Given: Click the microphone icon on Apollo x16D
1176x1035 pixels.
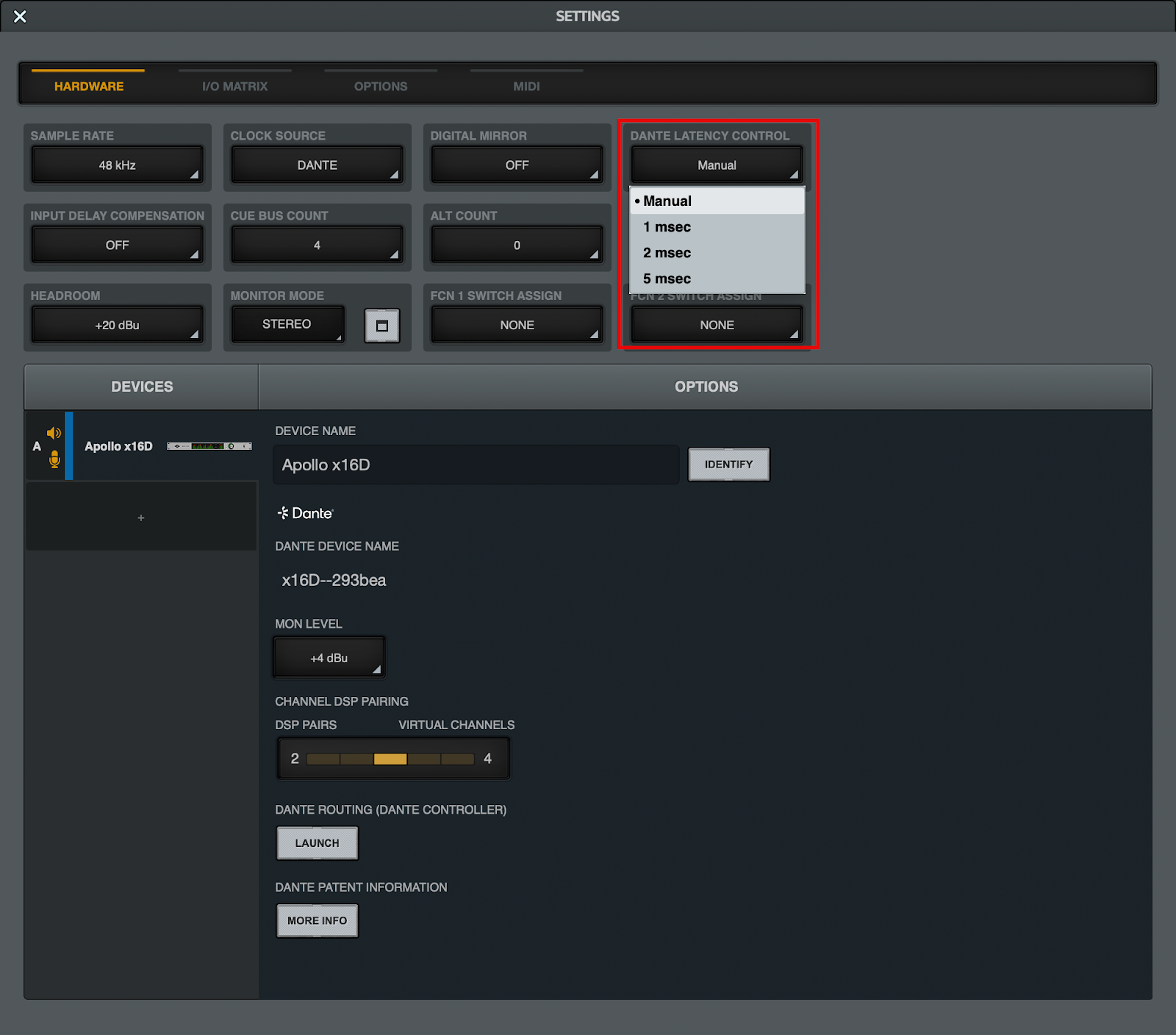Looking at the screenshot, I should click(x=54, y=459).
